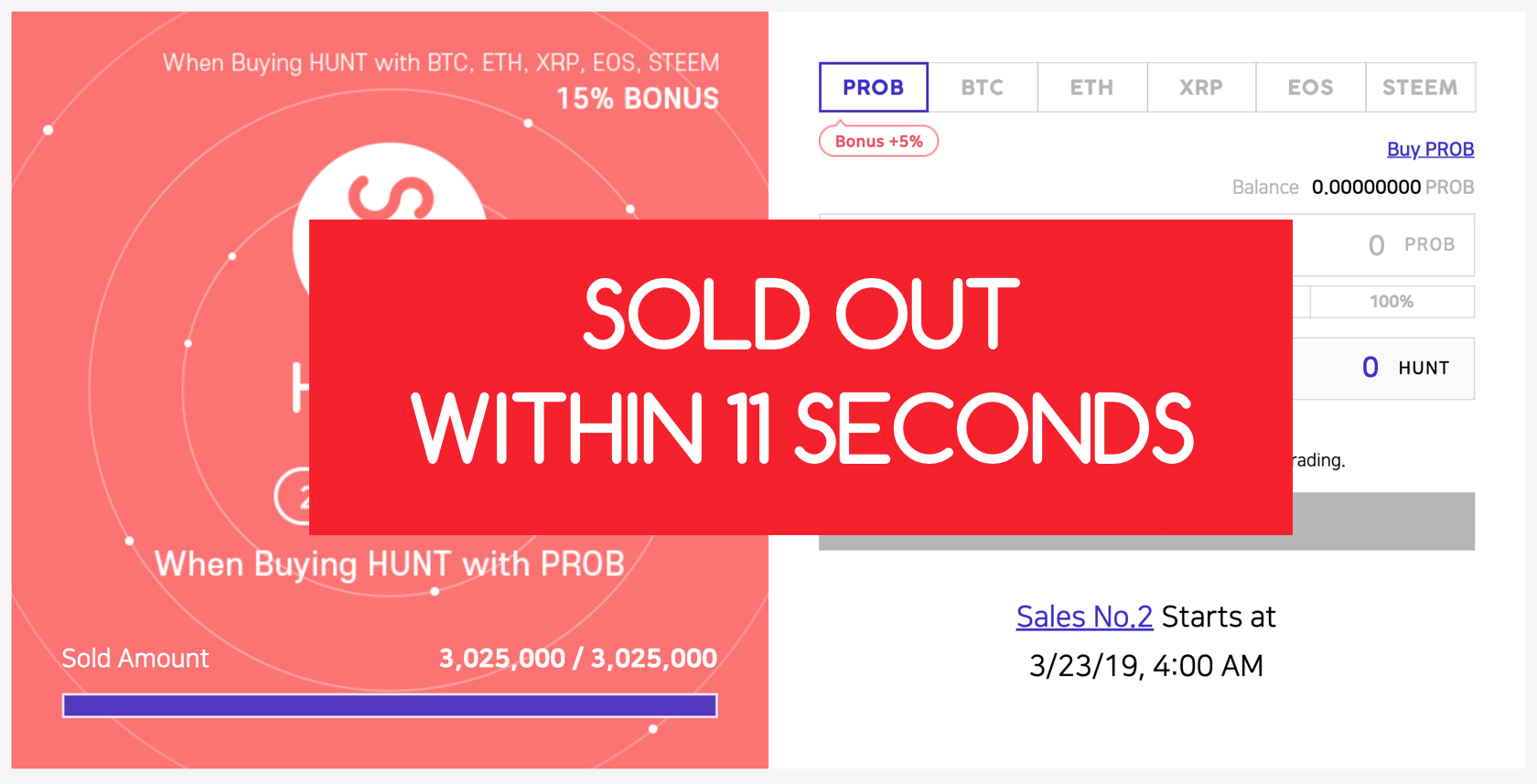Follow the Buy PROB link
This screenshot has width=1537, height=784.
click(1430, 149)
